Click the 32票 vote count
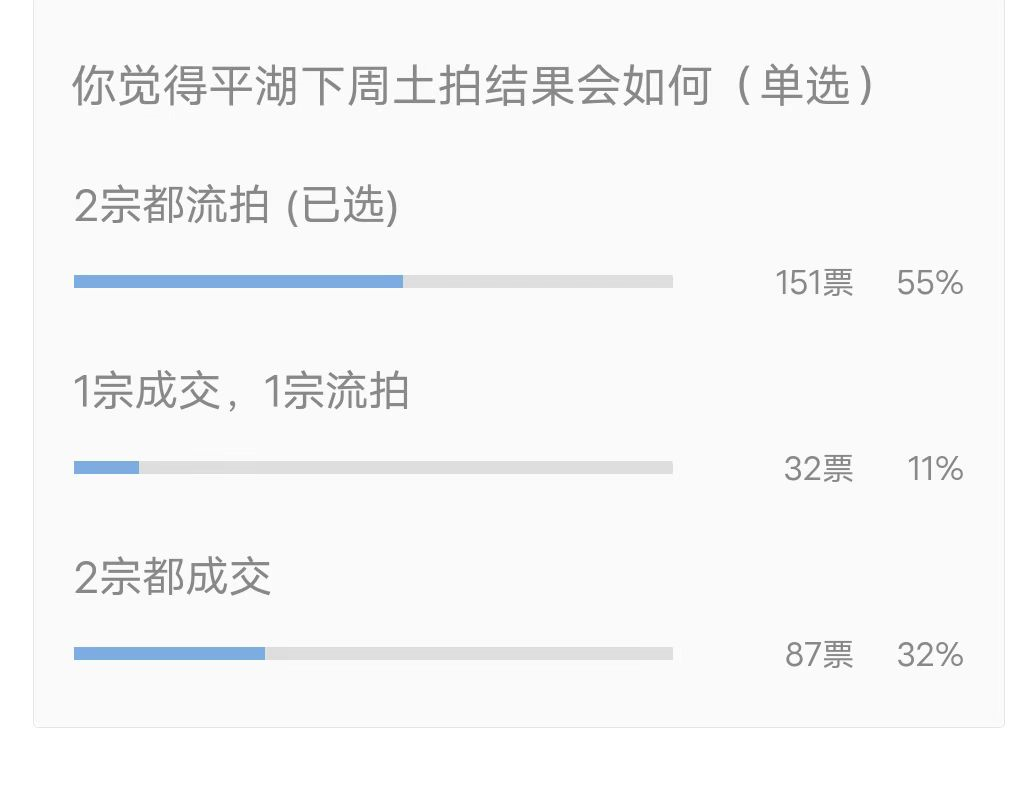Screen dimensions: 1034x796 click(818, 469)
